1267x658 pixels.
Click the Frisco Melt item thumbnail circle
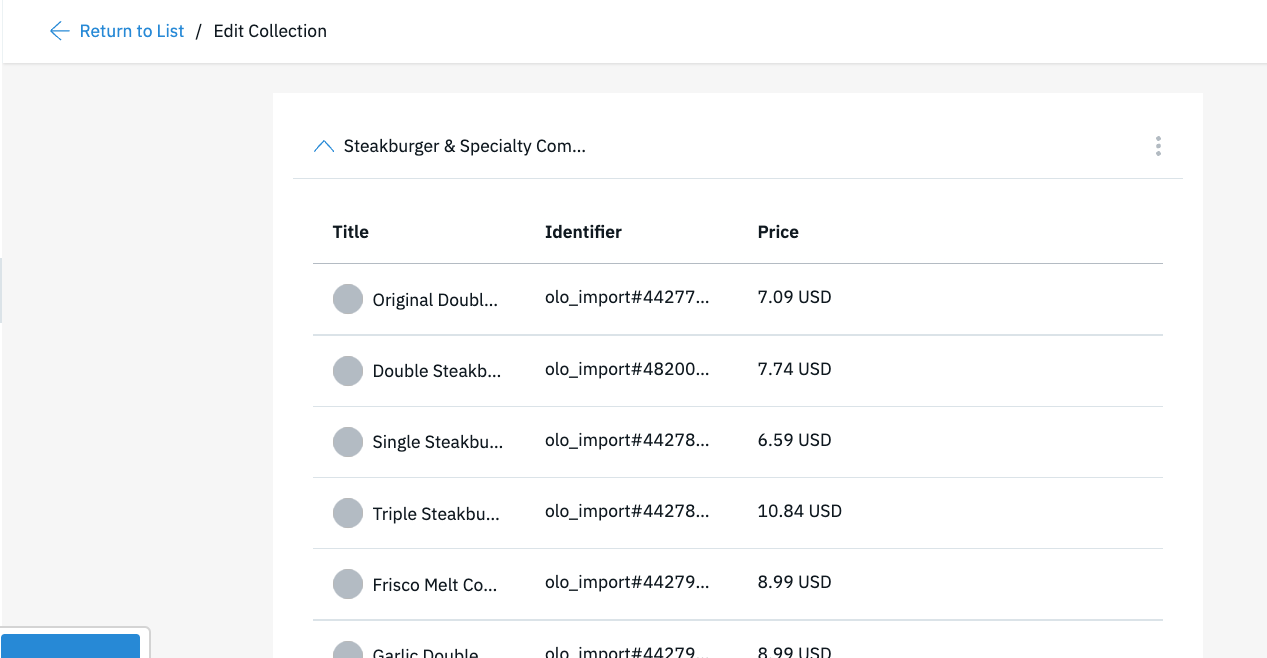[348, 584]
